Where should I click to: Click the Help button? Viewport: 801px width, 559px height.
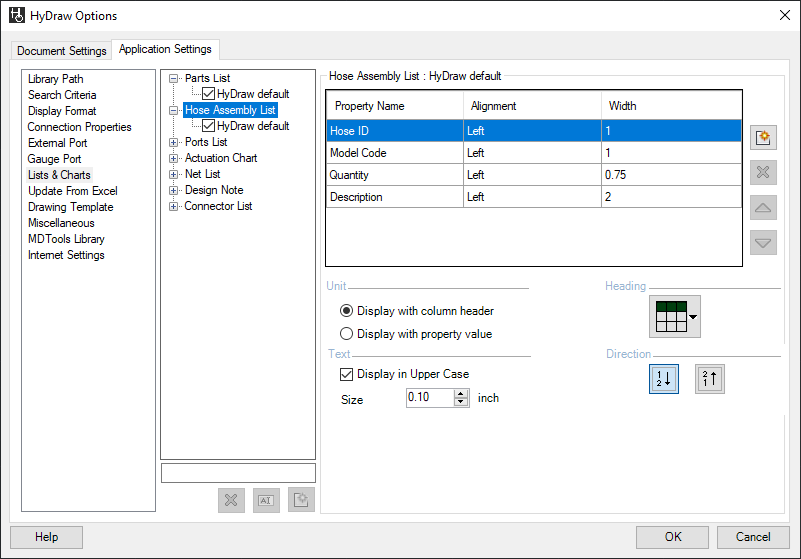click(x=46, y=537)
